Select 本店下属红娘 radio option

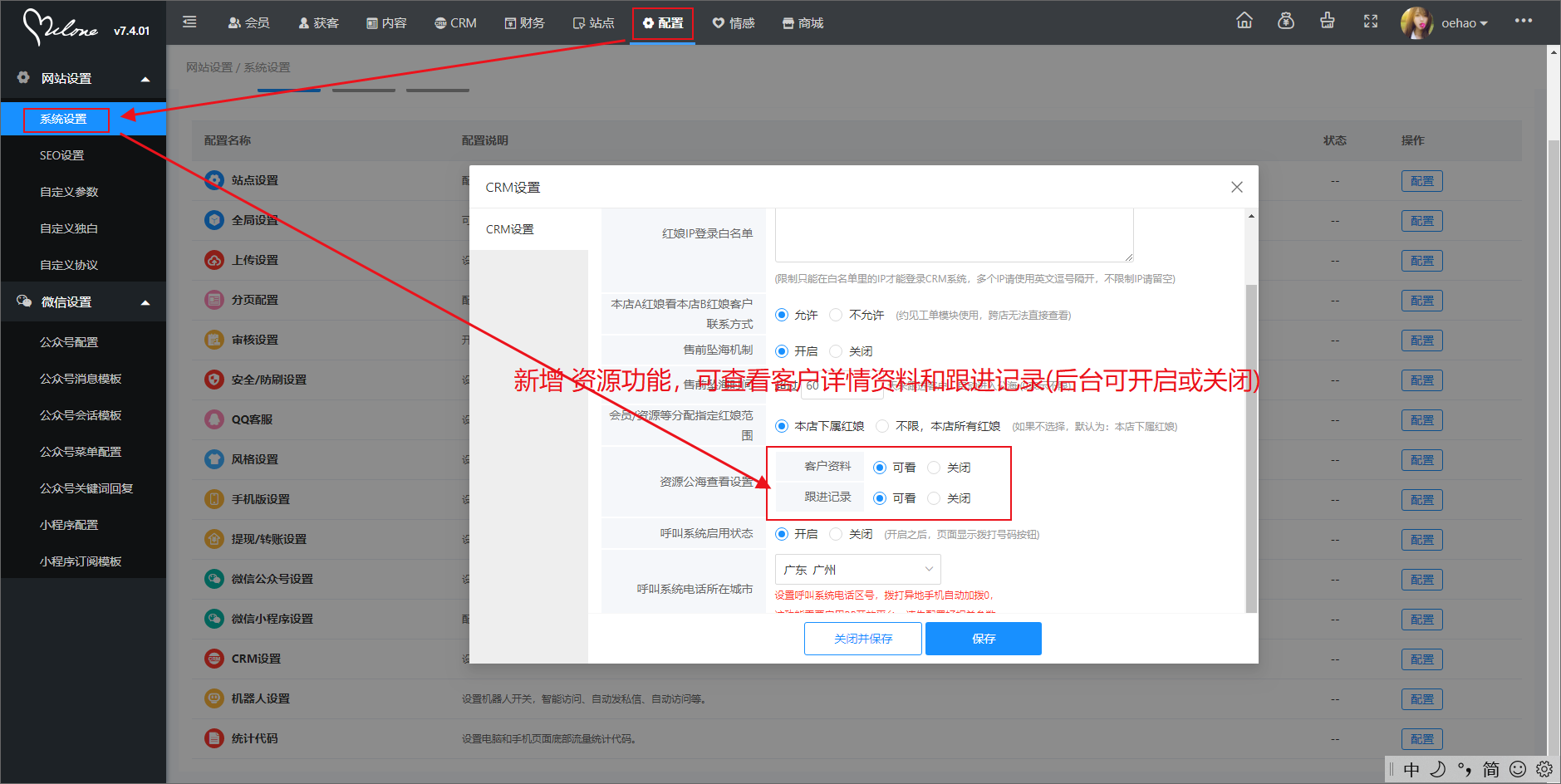click(x=782, y=426)
